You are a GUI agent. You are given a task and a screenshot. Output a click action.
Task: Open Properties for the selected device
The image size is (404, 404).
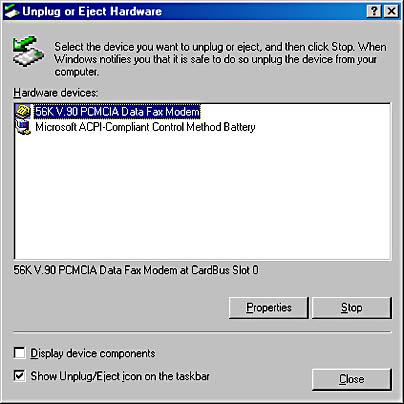[x=269, y=308]
